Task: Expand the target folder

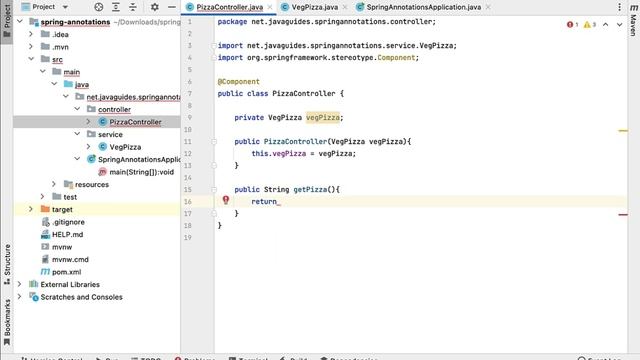Action: coord(31,209)
